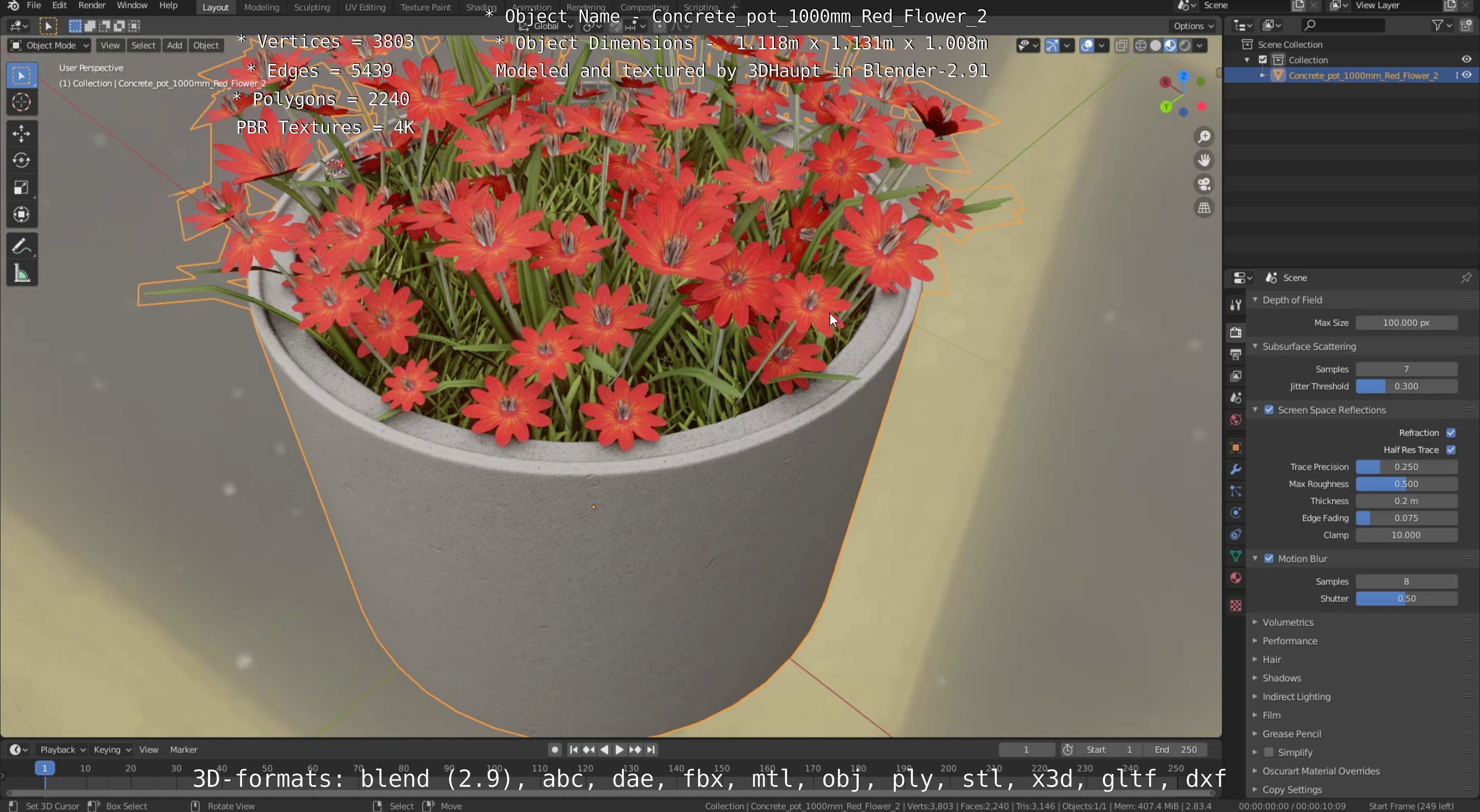Hide Collection with its eye icon
The height and width of the screenshot is (812, 1480).
click(1466, 60)
